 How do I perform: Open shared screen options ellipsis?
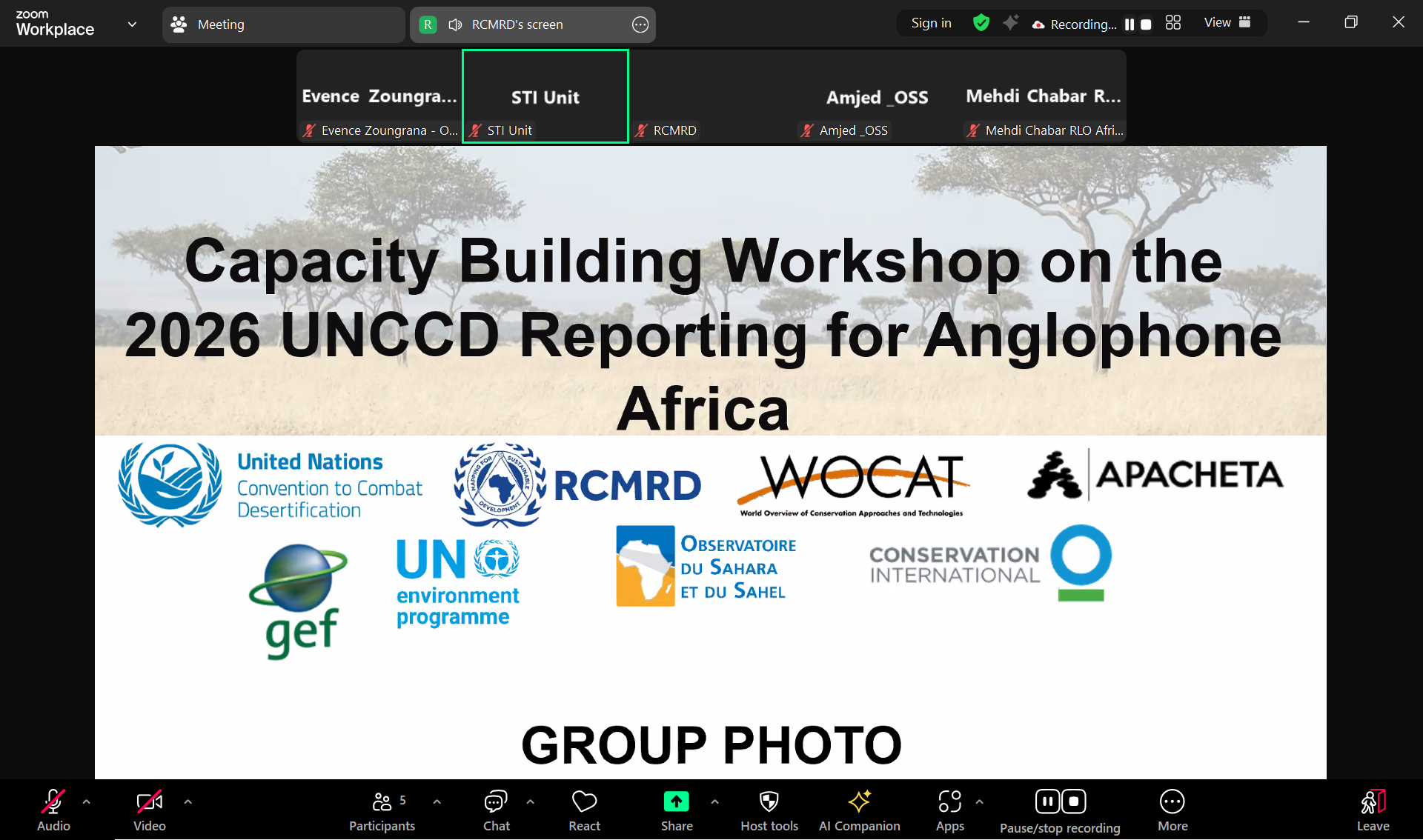[640, 24]
